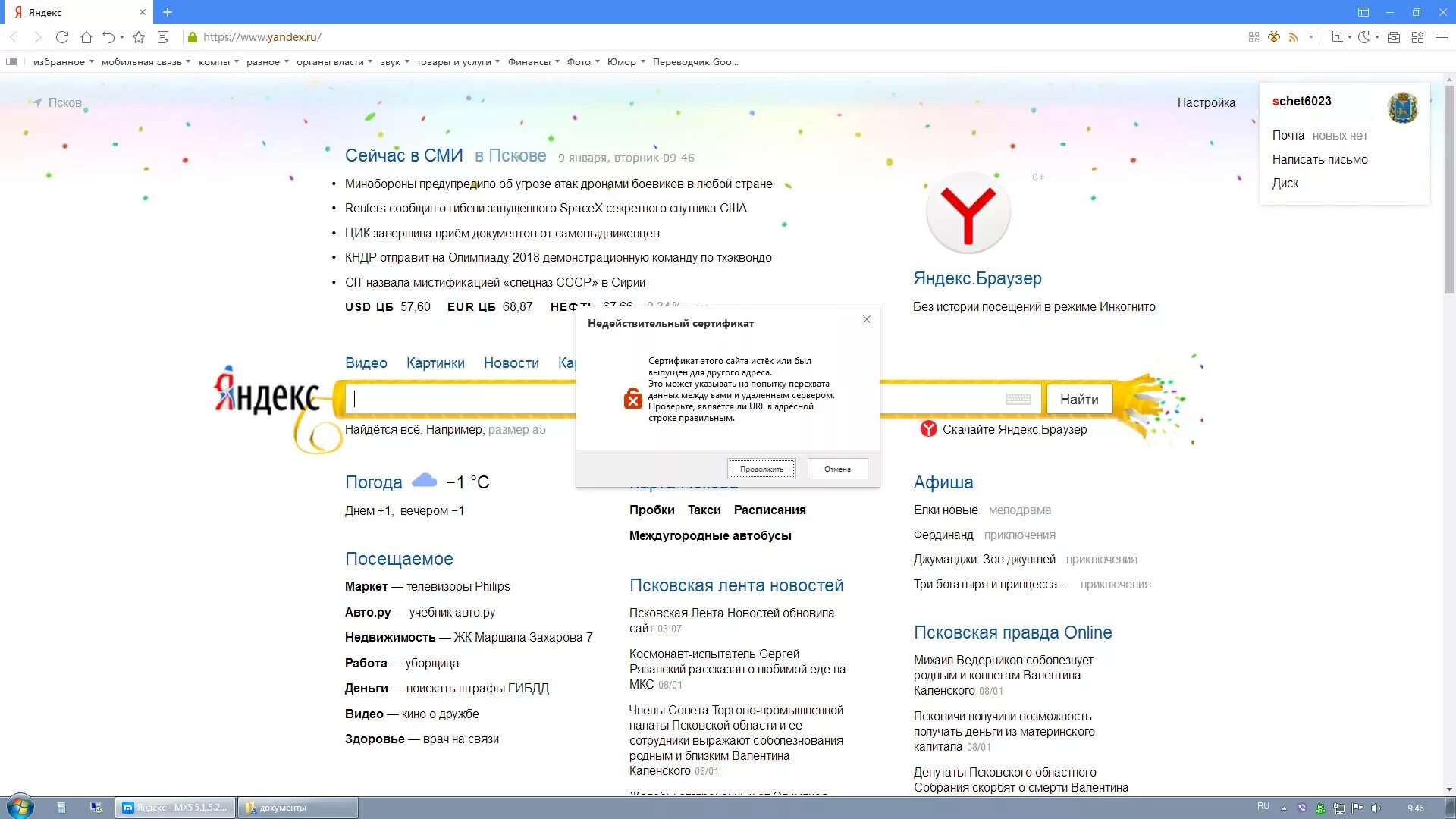This screenshot has width=1456, height=819.
Task: Open the Переводчик Goo... bookmark
Action: pos(695,62)
